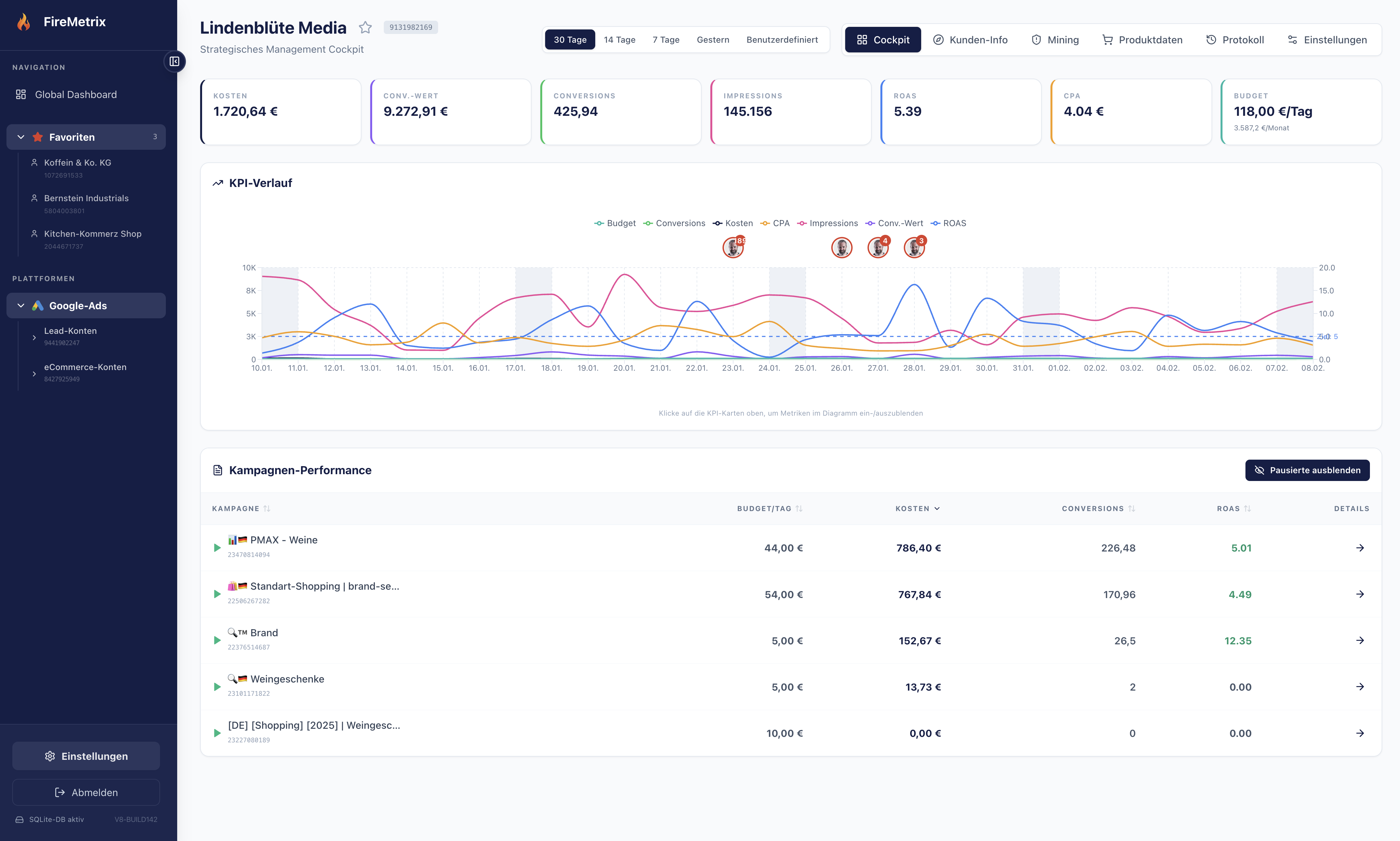Image resolution: width=1400 pixels, height=841 pixels.
Task: Expand Lead-Konten tree item
Action: (34, 337)
